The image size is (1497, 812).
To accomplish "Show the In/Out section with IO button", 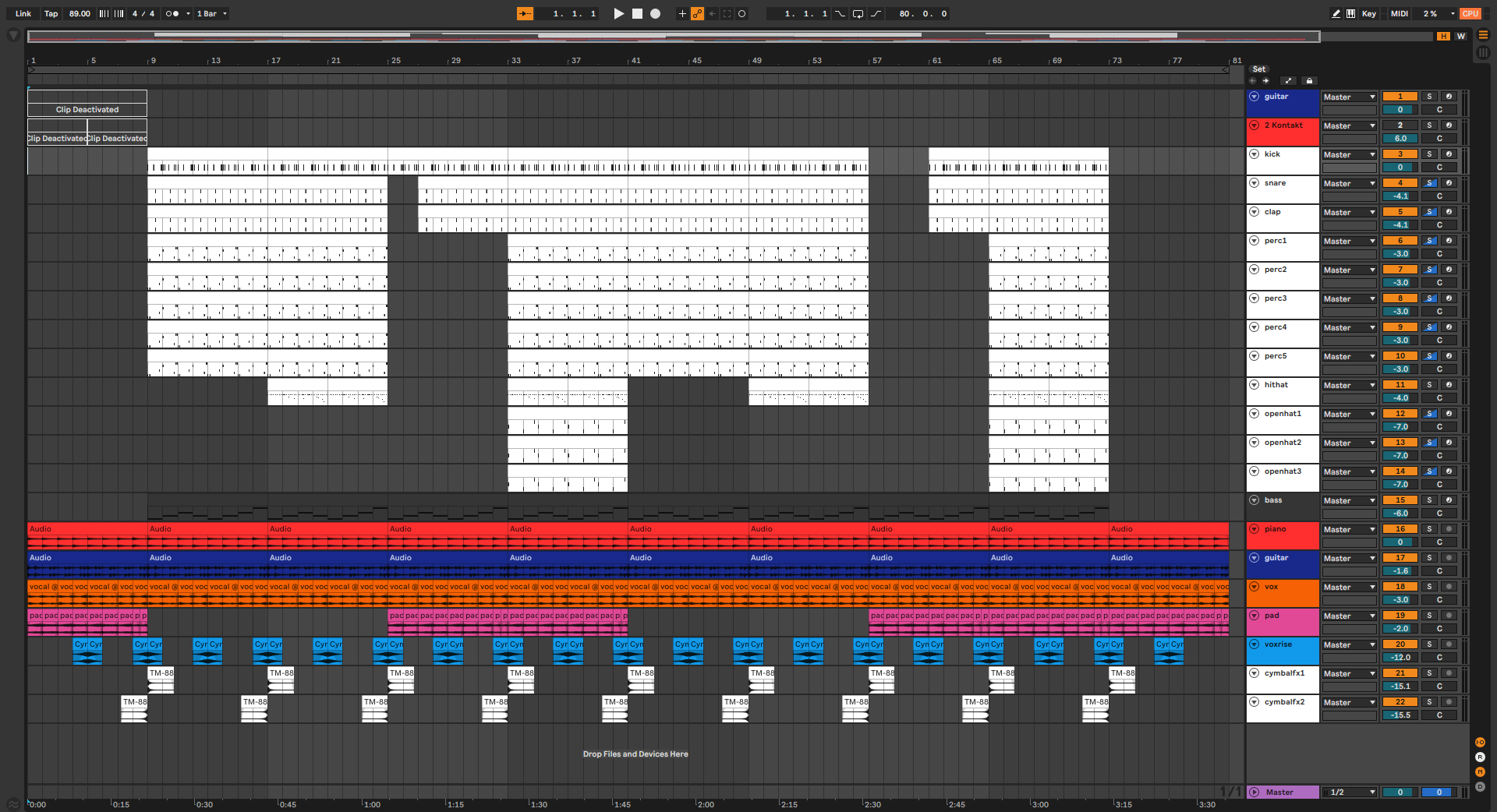I will click(x=1480, y=742).
